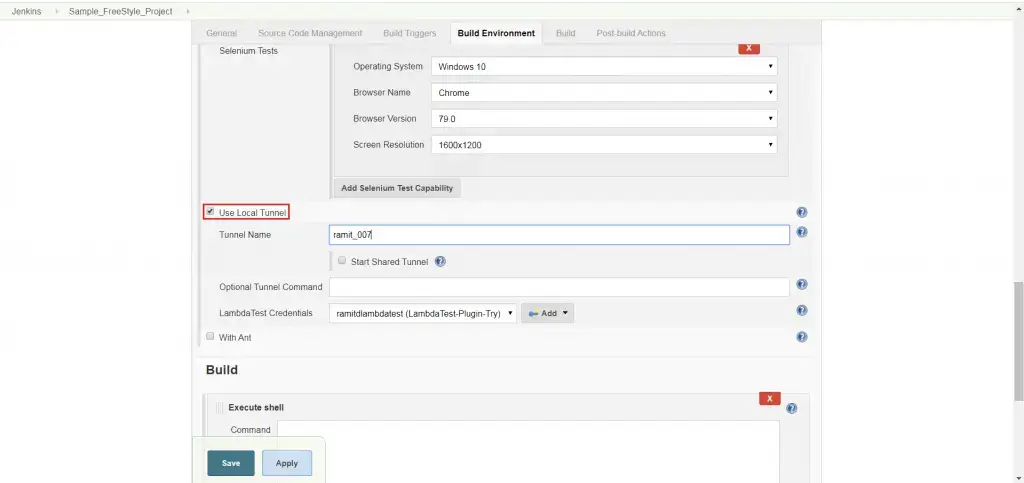Open help for Start Shared Tunnel
The height and width of the screenshot is (483, 1024).
440,262
